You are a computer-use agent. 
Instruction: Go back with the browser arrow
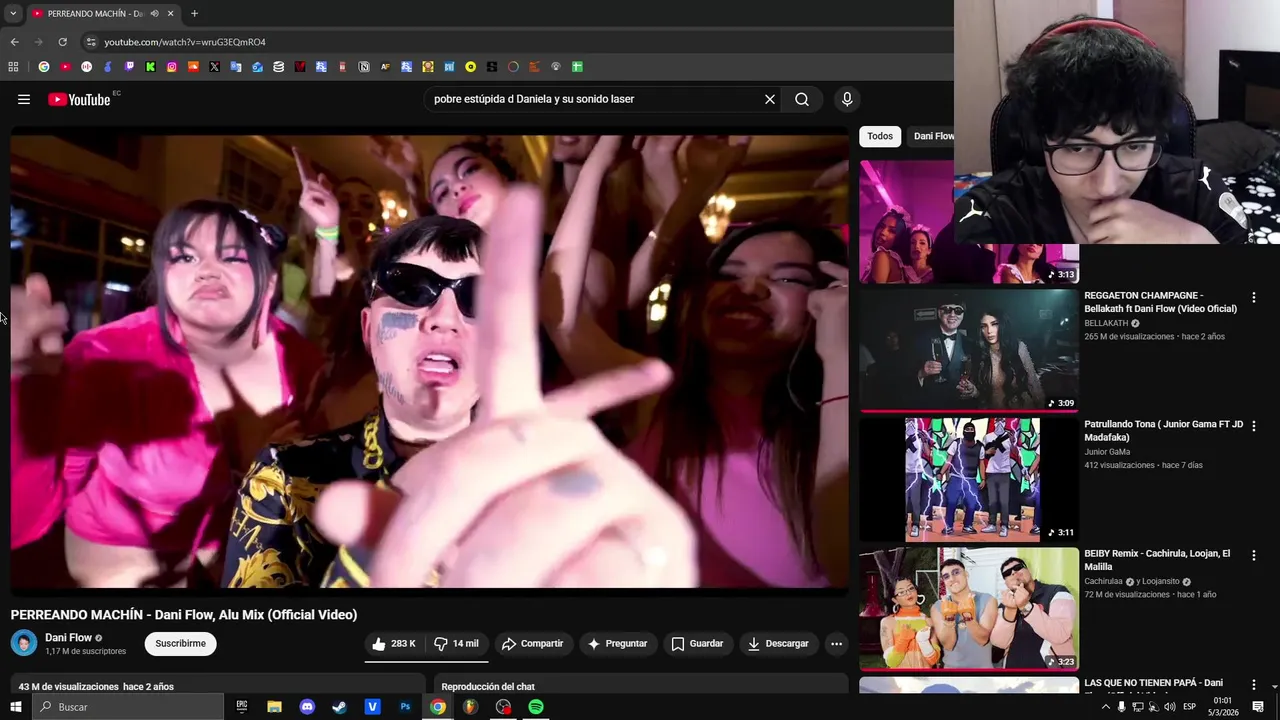14,42
